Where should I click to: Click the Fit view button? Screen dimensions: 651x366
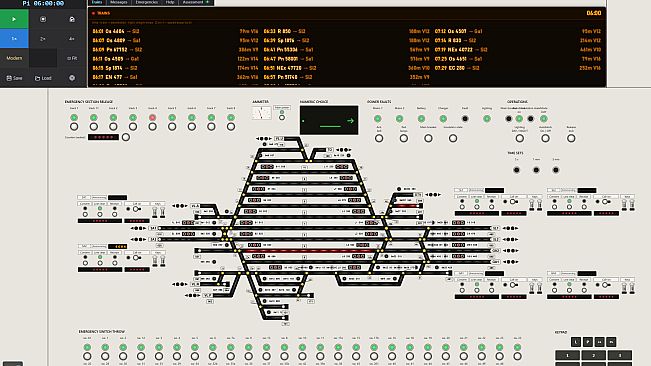72,58
